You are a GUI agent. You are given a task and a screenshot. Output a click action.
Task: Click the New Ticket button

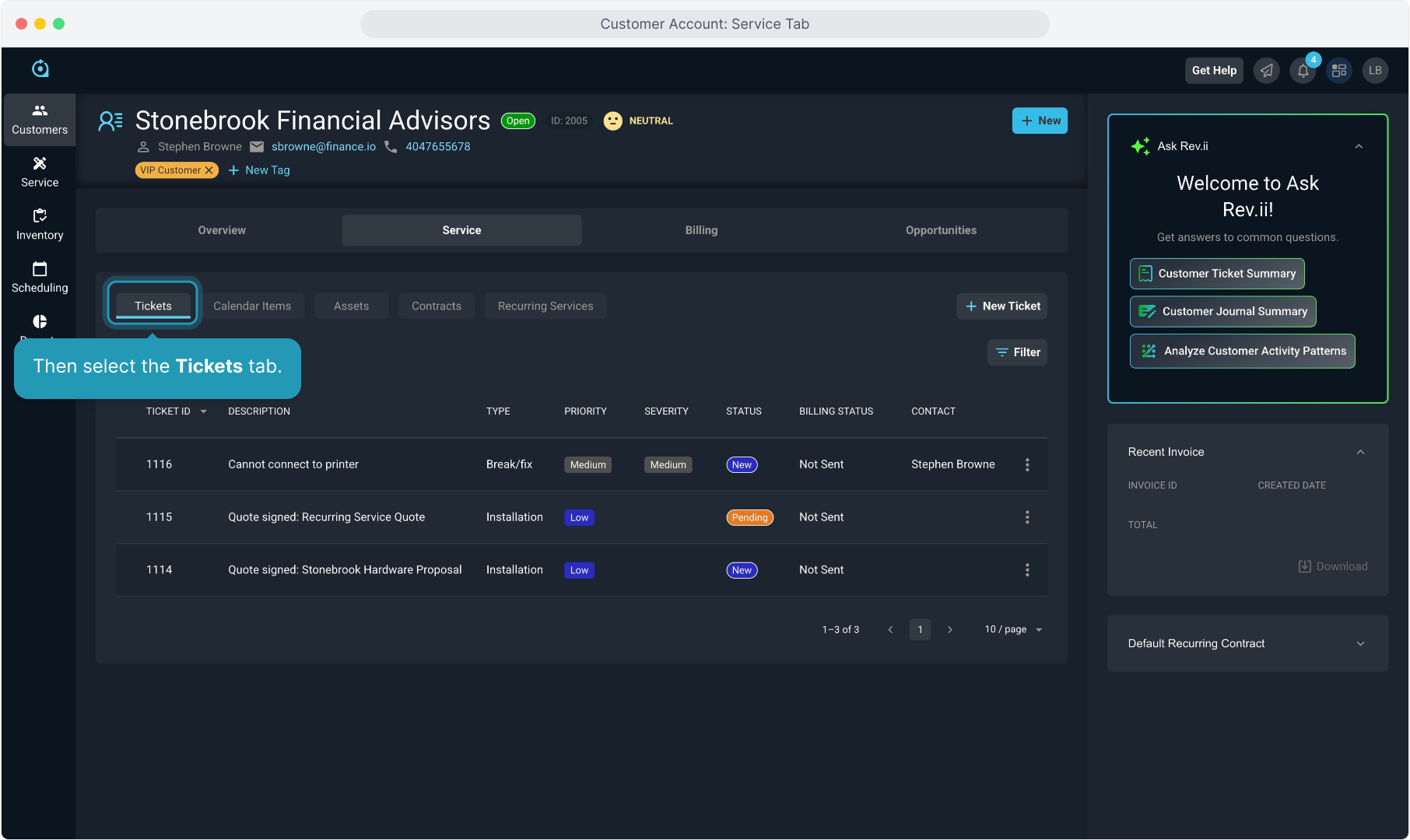click(1002, 306)
